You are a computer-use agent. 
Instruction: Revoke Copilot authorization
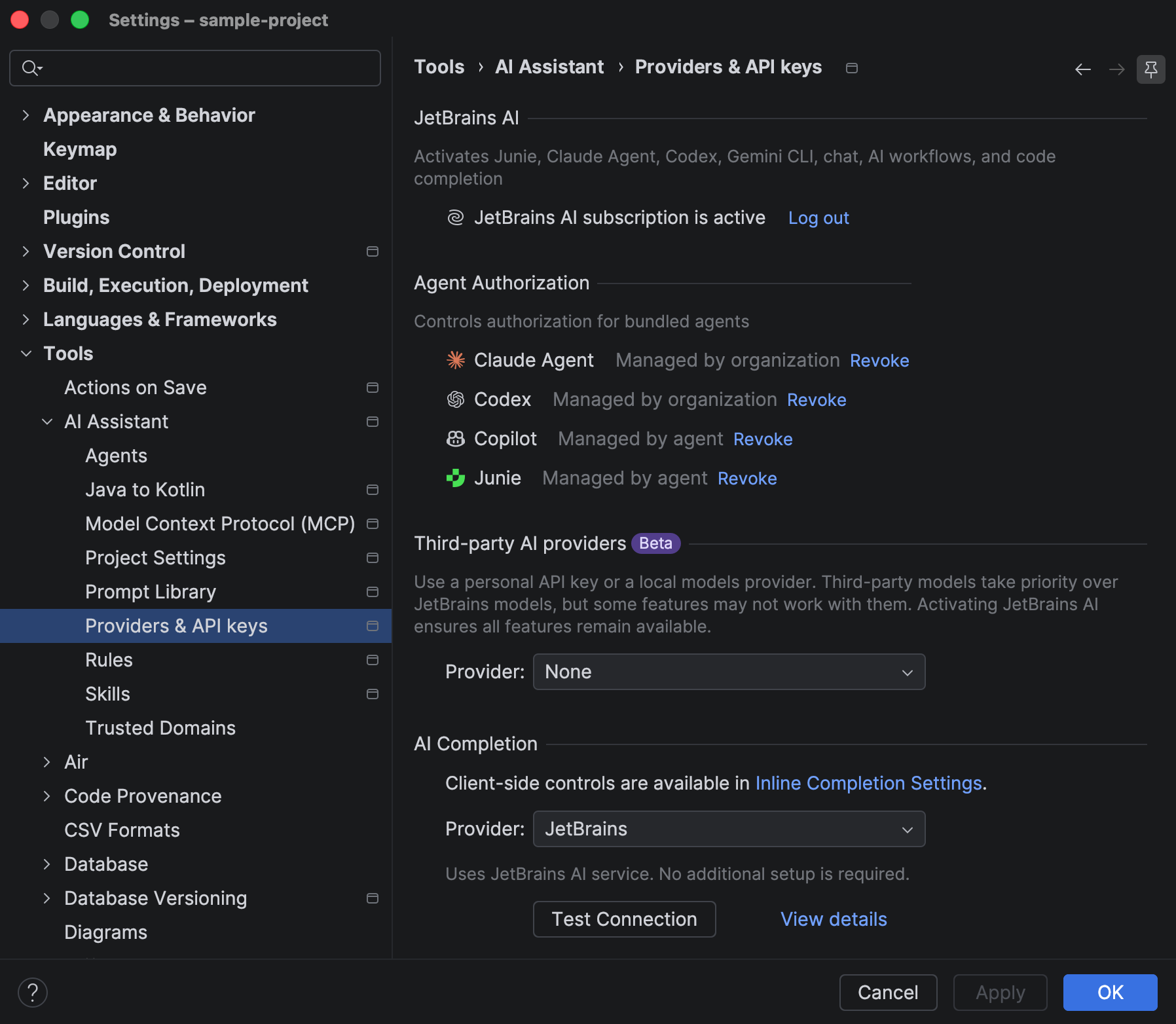click(x=763, y=439)
